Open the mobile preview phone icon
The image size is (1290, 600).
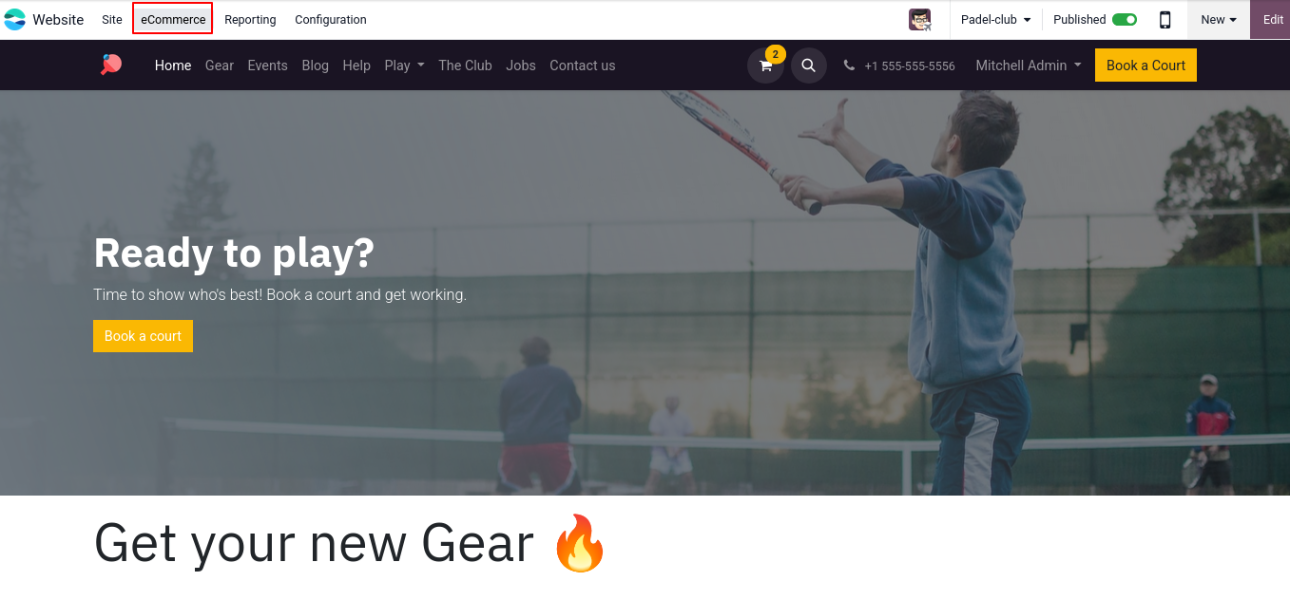click(1165, 19)
